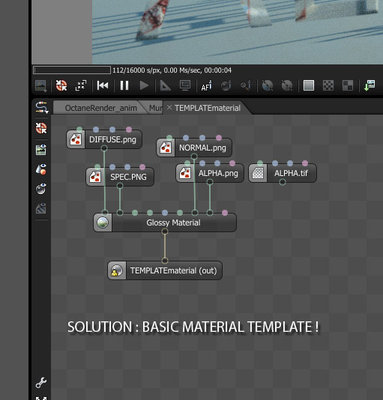This screenshot has height=400, width=383.
Task: Pause the render with the pause button
Action: tap(124, 86)
